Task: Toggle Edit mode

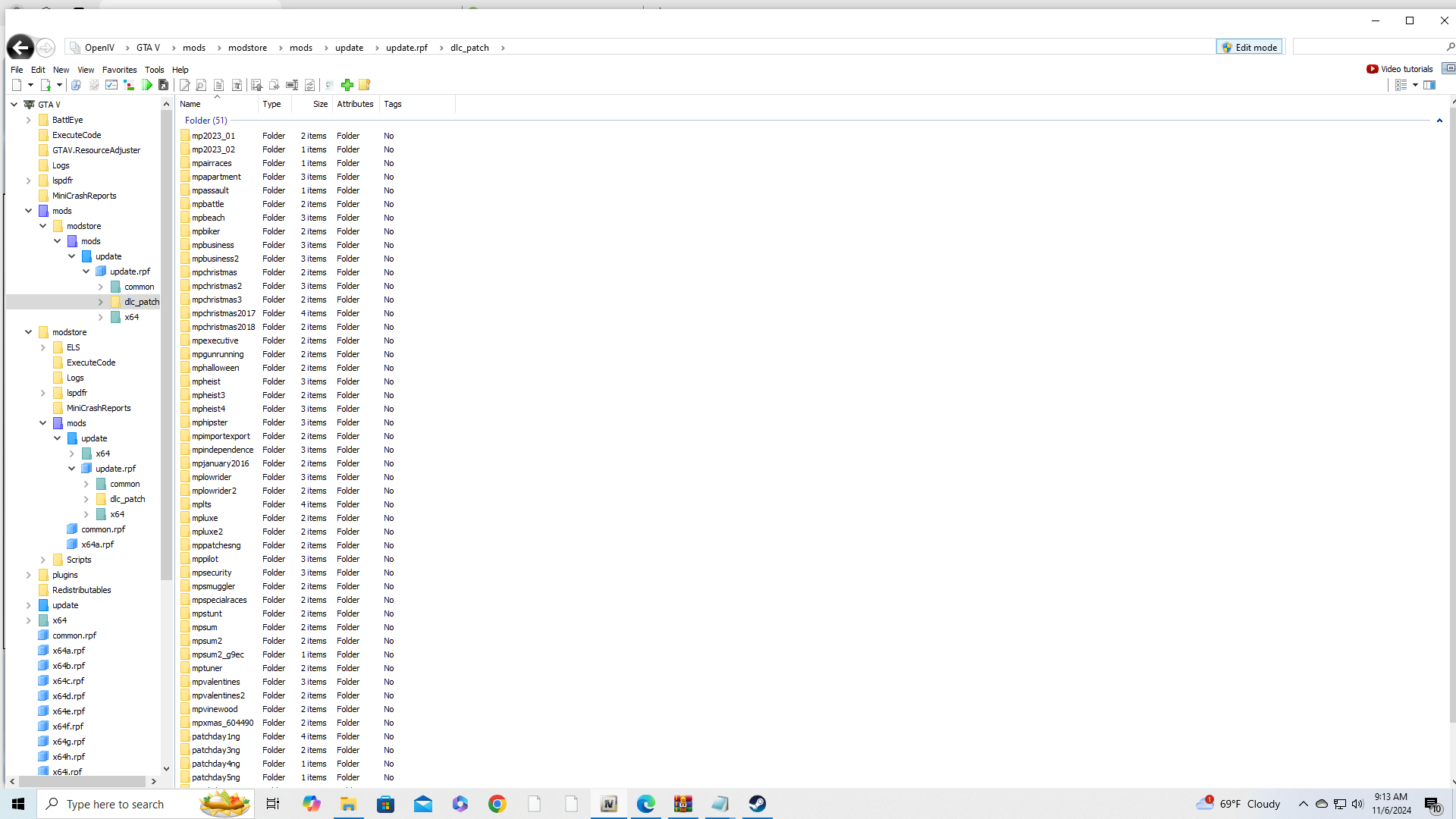Action: click(x=1249, y=47)
